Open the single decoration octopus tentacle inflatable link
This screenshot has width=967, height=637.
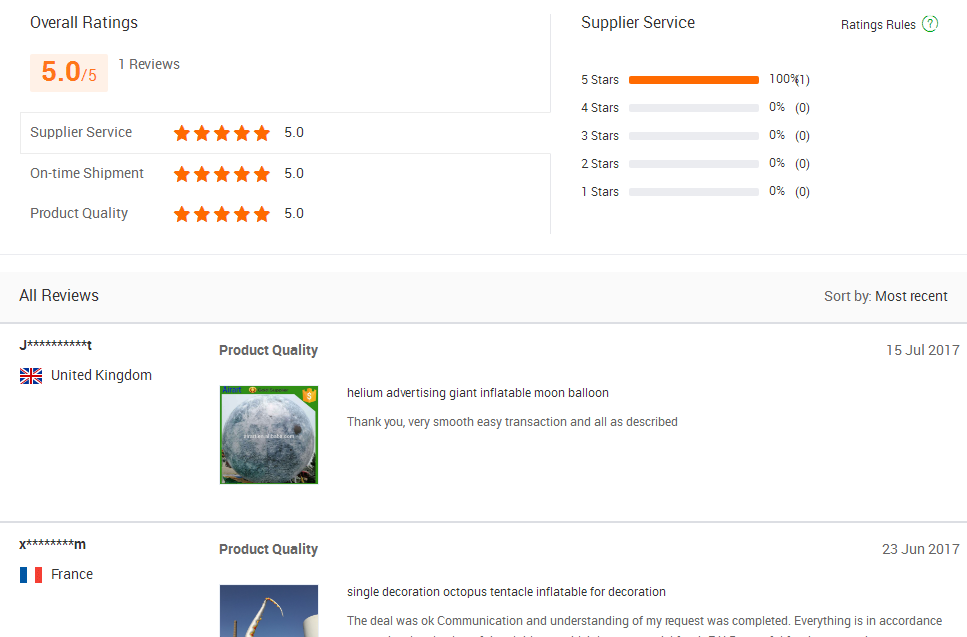pos(506,592)
